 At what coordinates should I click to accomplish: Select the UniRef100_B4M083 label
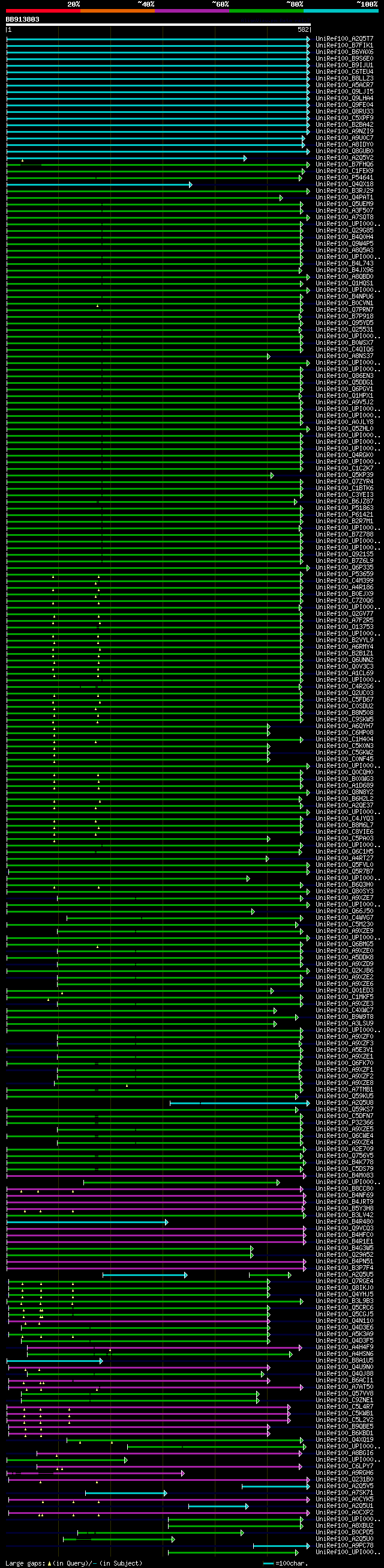point(344,1175)
